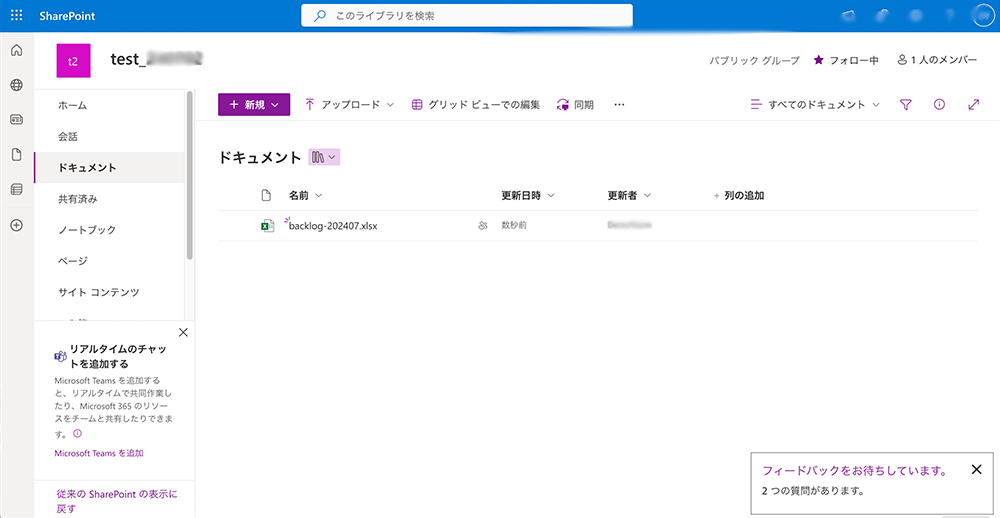Open the 新規 dropdown button
1000x518 pixels.
pos(254,105)
